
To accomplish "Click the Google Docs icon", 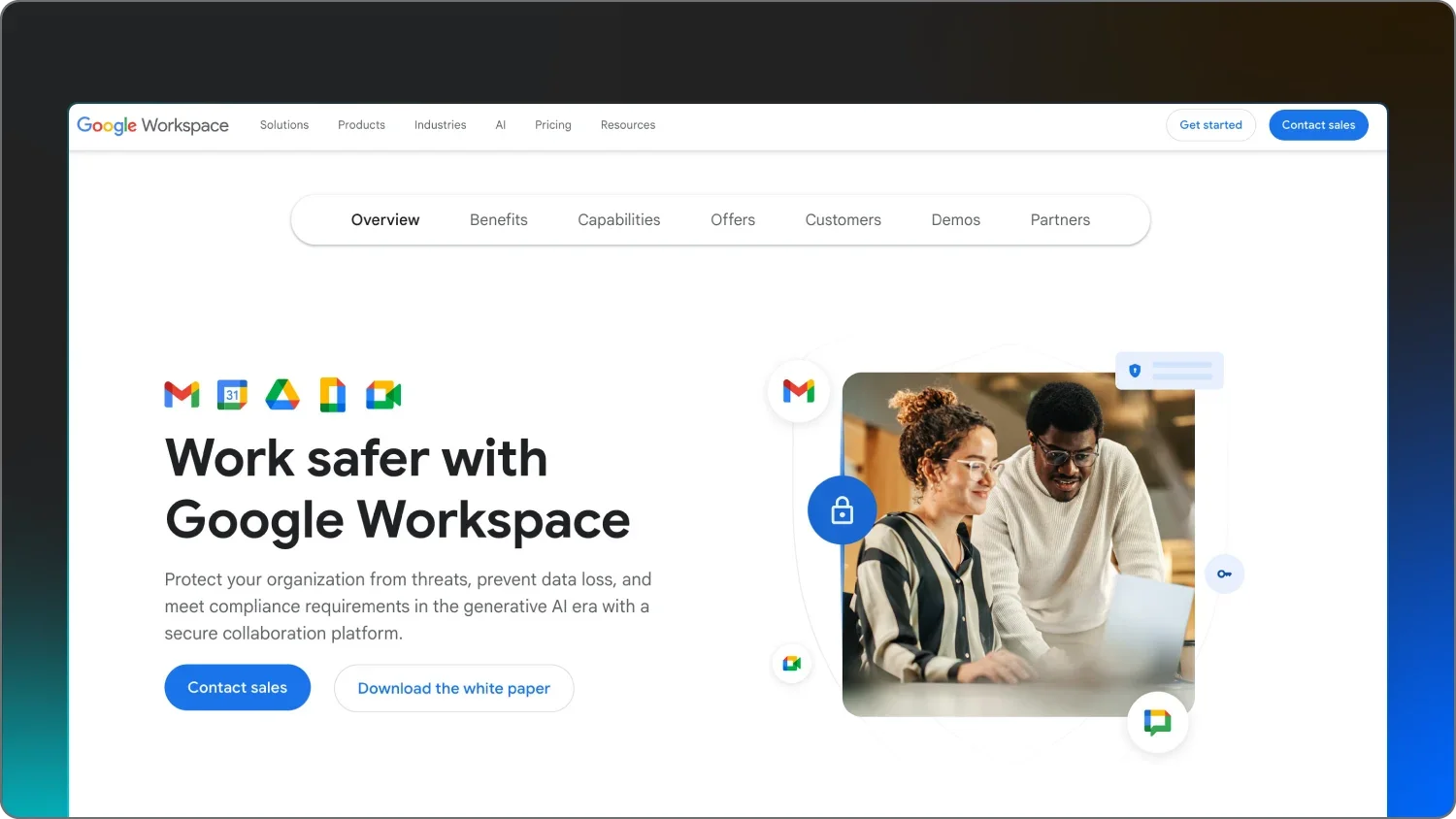I will tap(333, 395).
